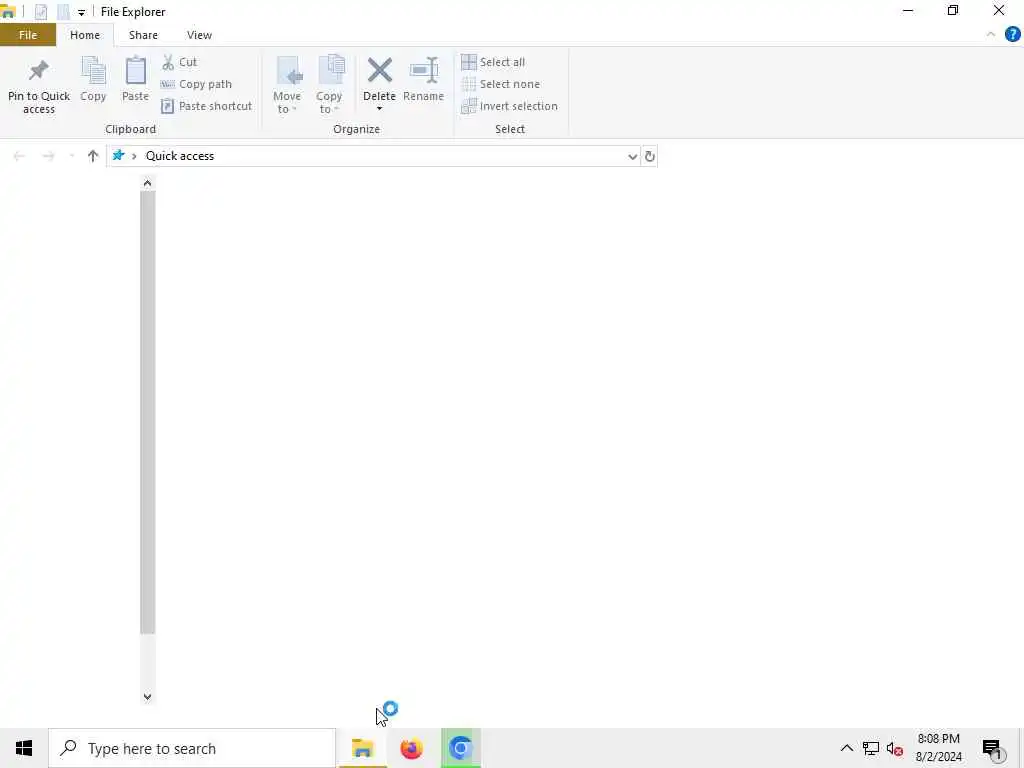1024x768 pixels.
Task: Click the Cut scissors command
Action: pyautogui.click(x=179, y=62)
